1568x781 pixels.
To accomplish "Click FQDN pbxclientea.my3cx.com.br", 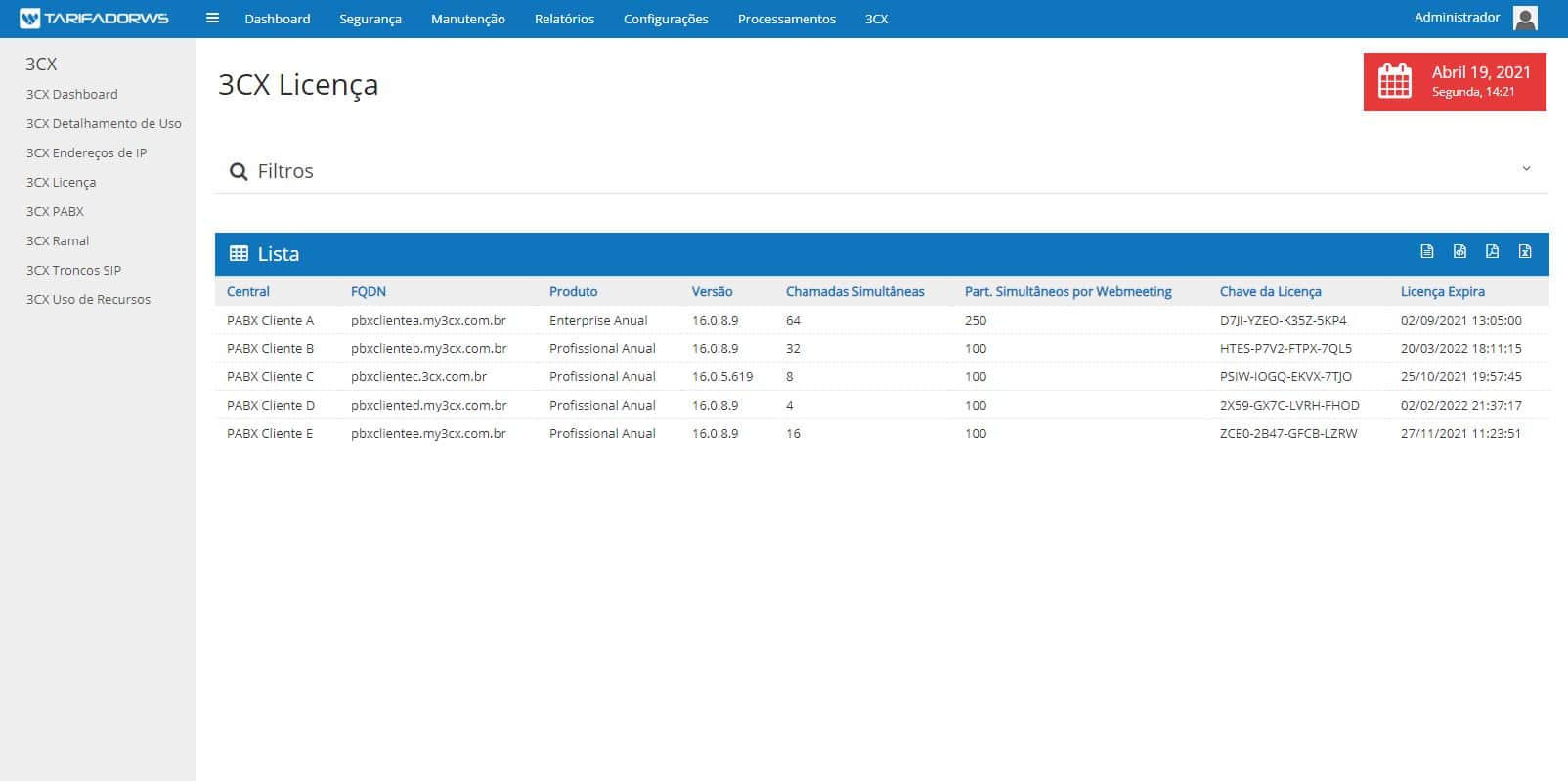I will (x=428, y=320).
